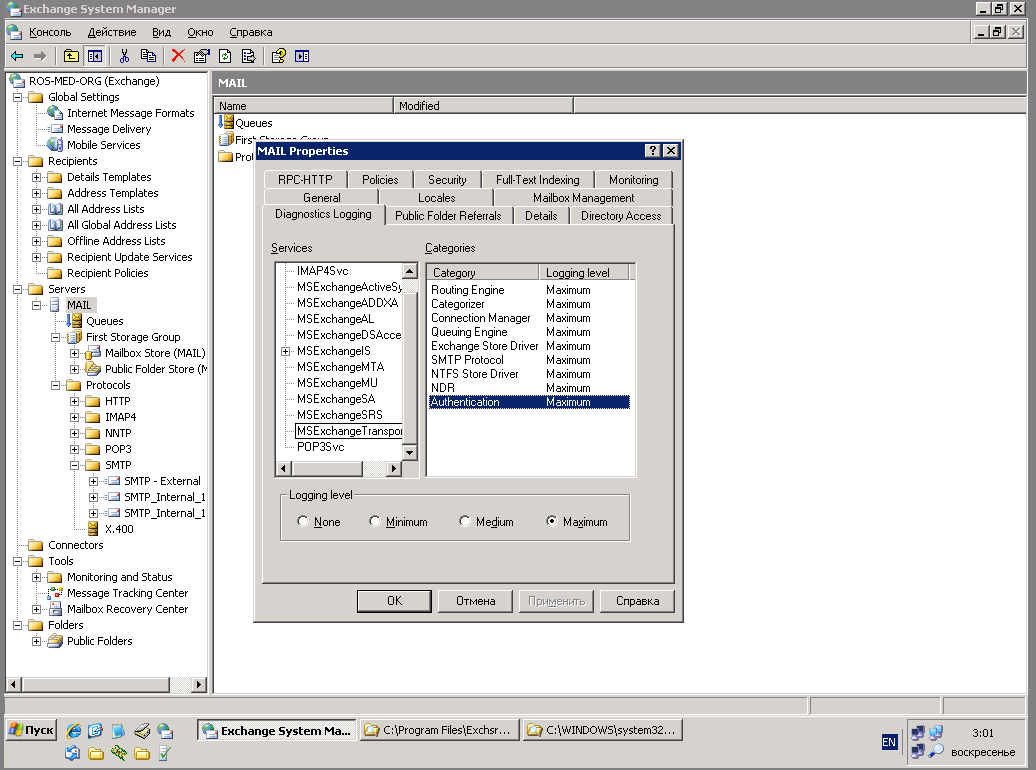Select the SMTP Protocol category row
Viewport: 1036px width, 770px height.
pos(529,360)
